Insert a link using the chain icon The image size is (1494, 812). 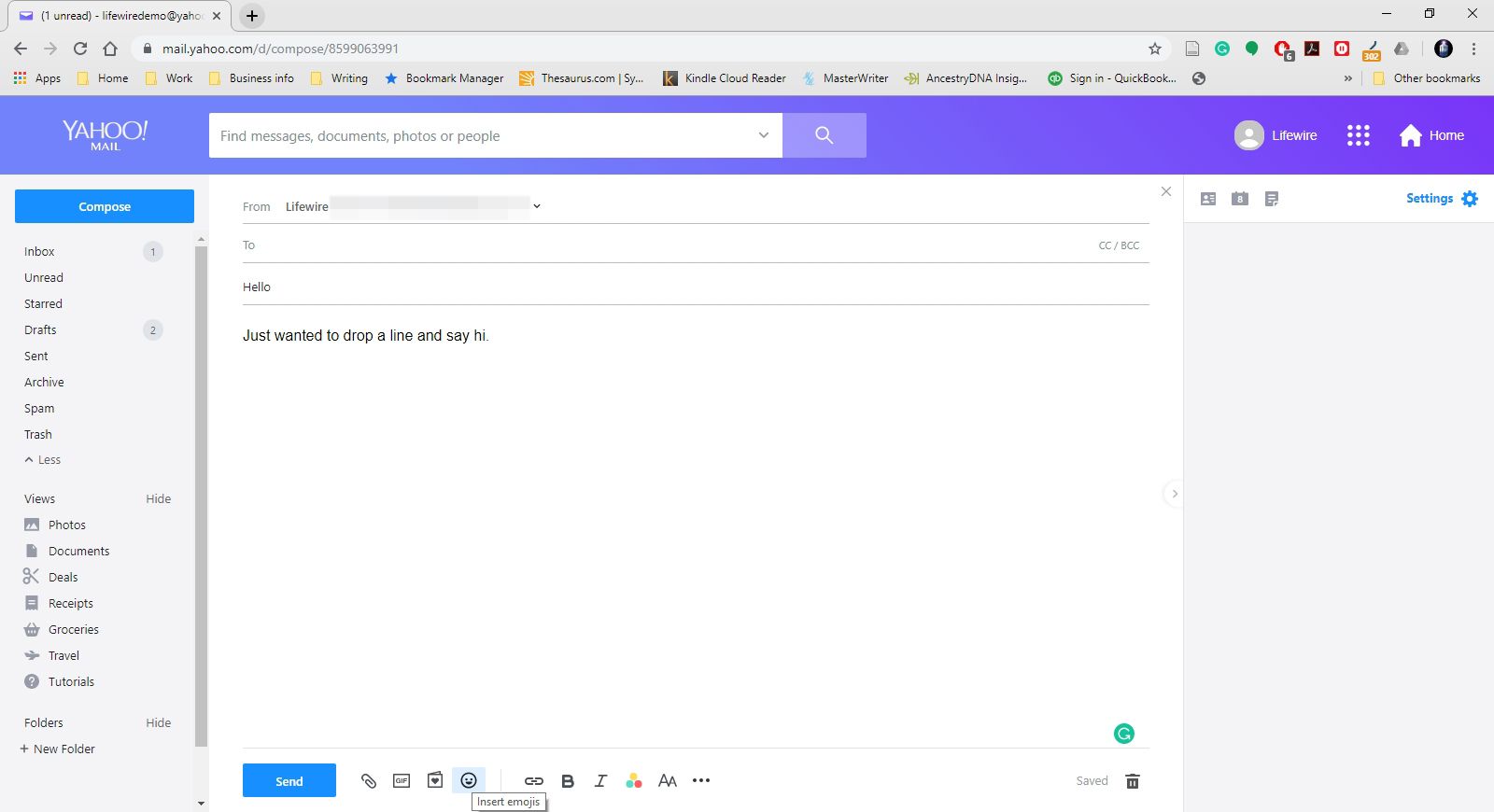pos(534,781)
